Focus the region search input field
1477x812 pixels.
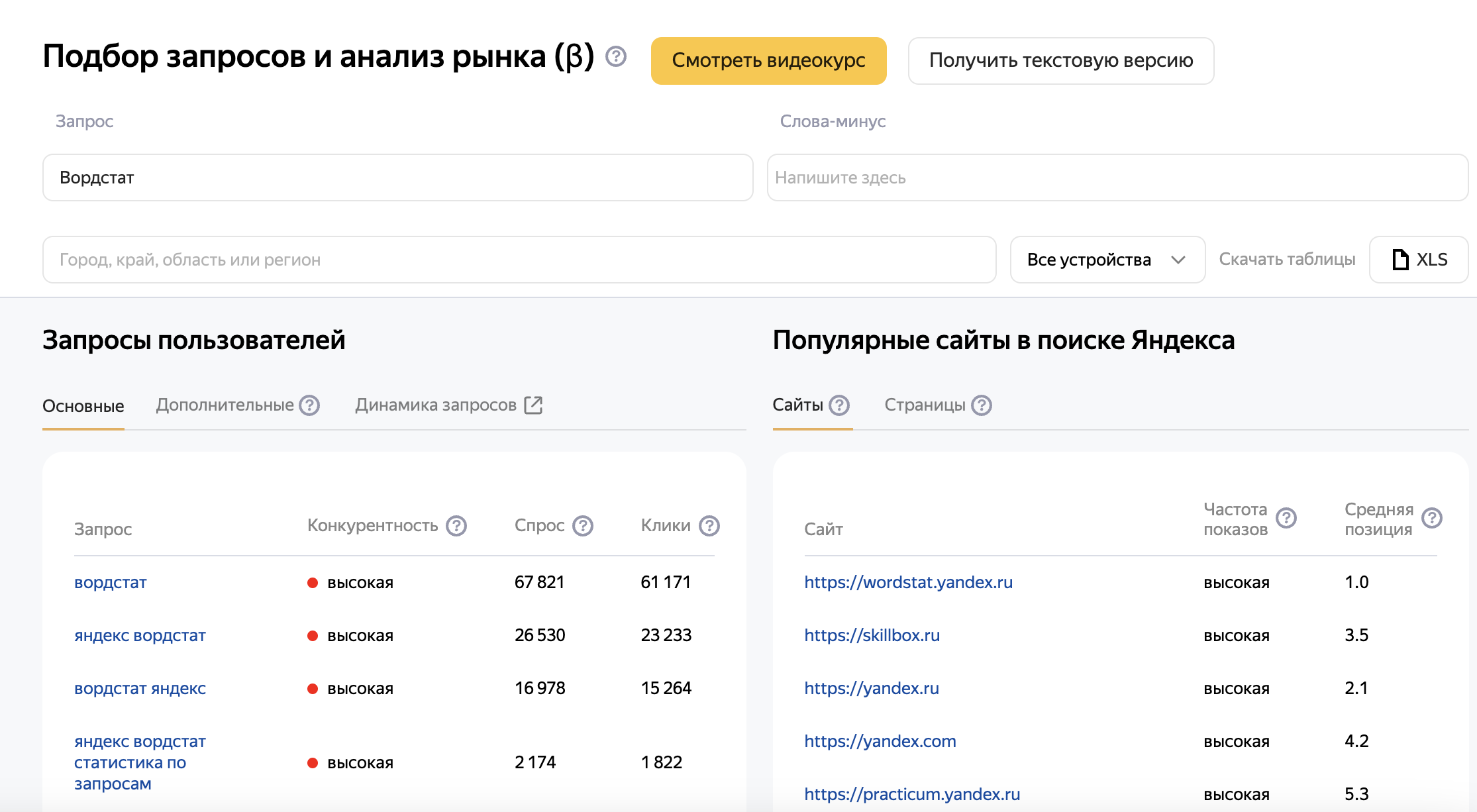point(519,260)
